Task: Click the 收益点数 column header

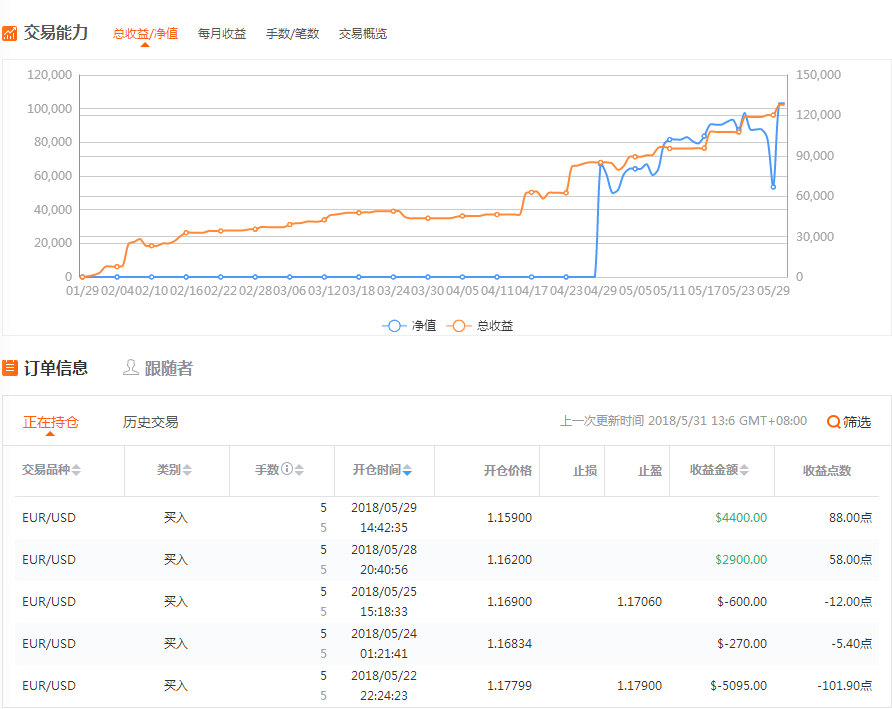Action: 827,471
